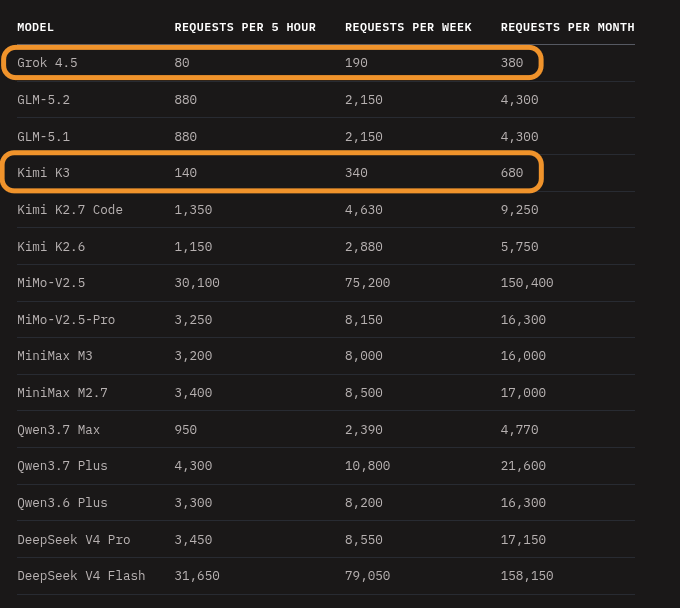This screenshot has height=608, width=680.
Task: Click the 75,200 weekly value
Action: click(367, 283)
